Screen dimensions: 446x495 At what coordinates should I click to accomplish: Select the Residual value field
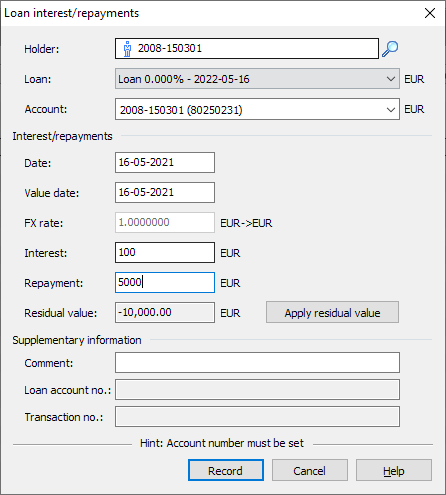(x=165, y=313)
